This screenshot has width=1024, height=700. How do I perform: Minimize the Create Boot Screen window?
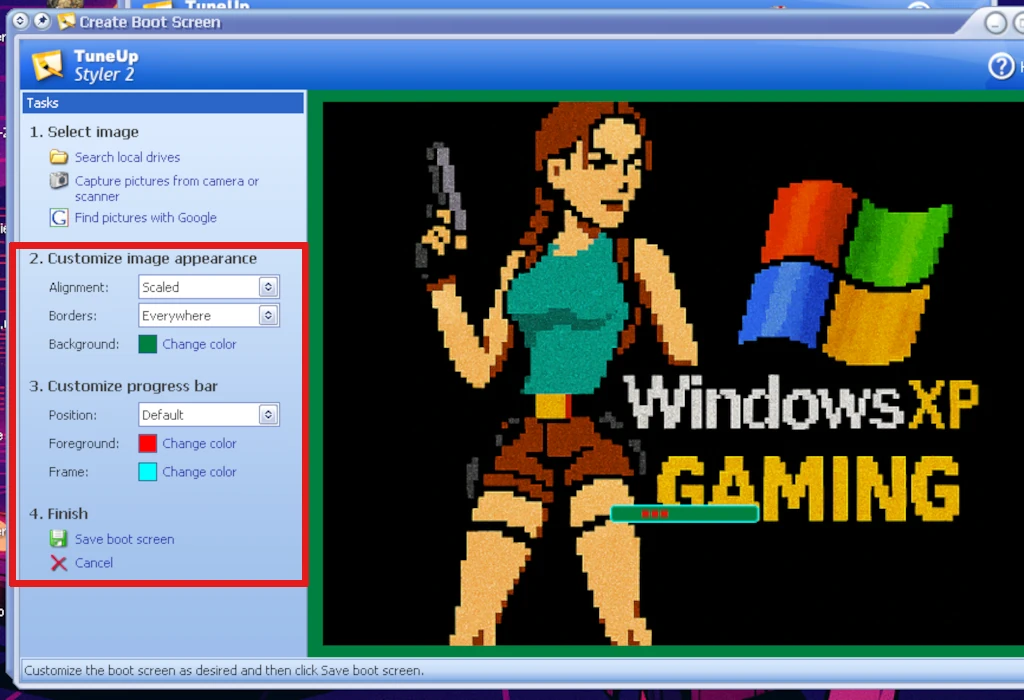(x=995, y=24)
